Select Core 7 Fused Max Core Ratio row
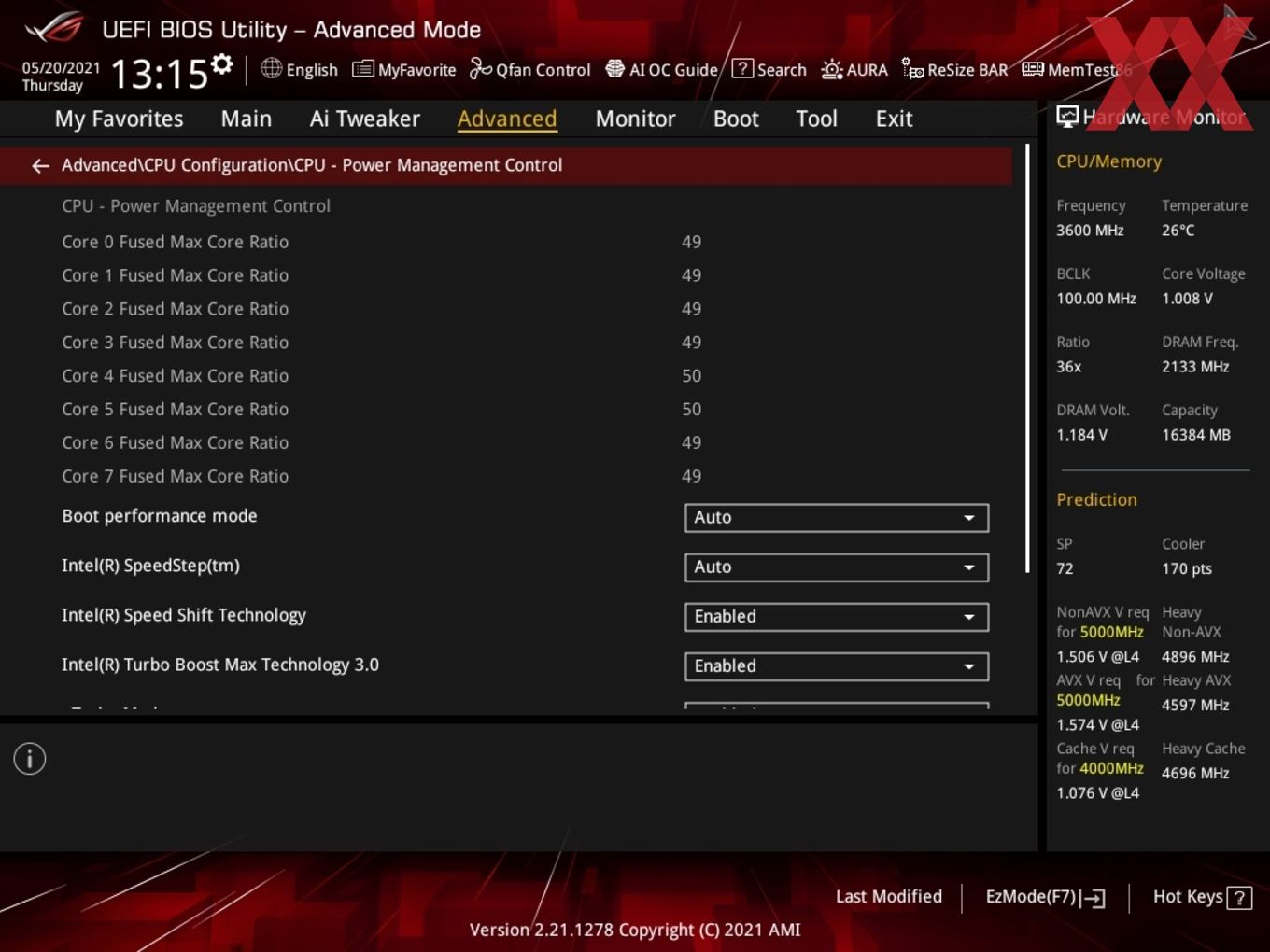Screen dimensions: 1270x952 coord(504,476)
